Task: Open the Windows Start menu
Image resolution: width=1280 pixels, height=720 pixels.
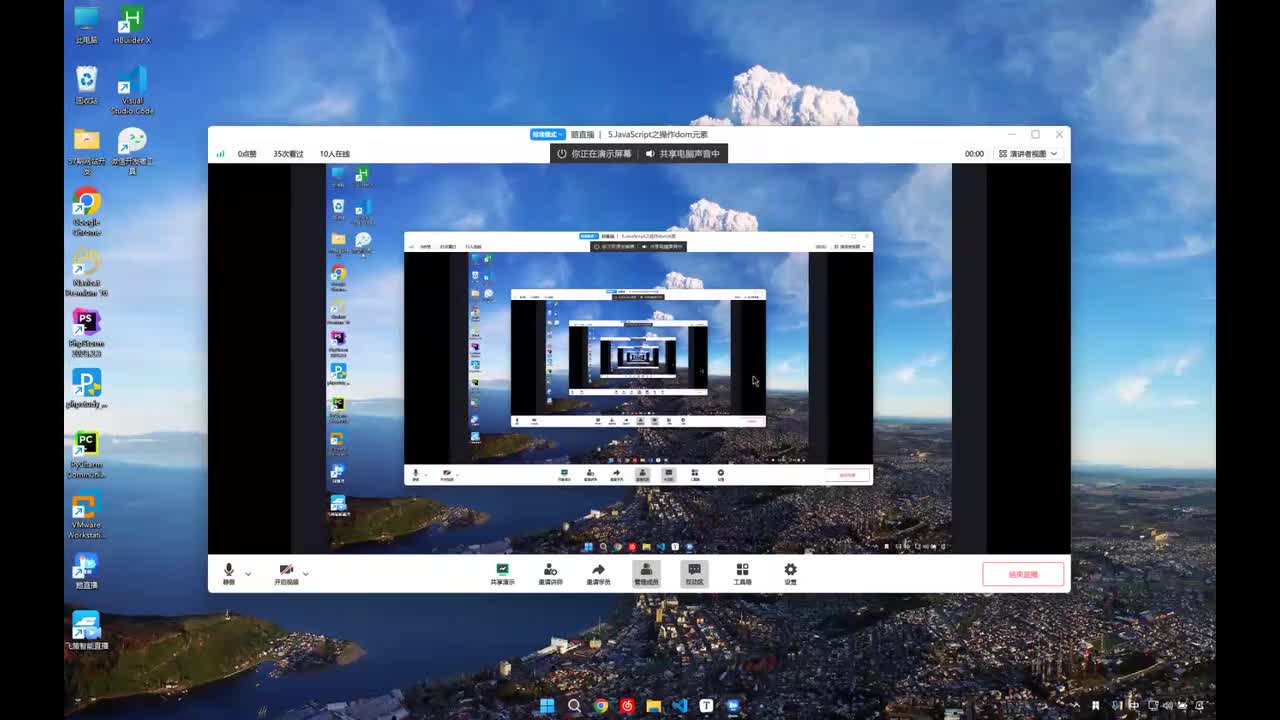Action: click(x=547, y=706)
